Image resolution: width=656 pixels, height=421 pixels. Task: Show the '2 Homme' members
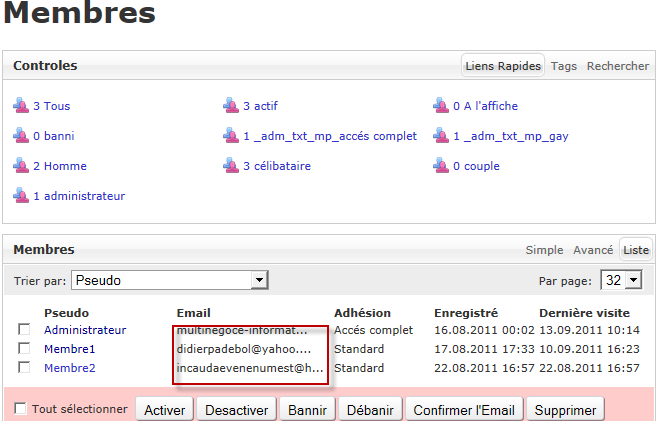(60, 166)
